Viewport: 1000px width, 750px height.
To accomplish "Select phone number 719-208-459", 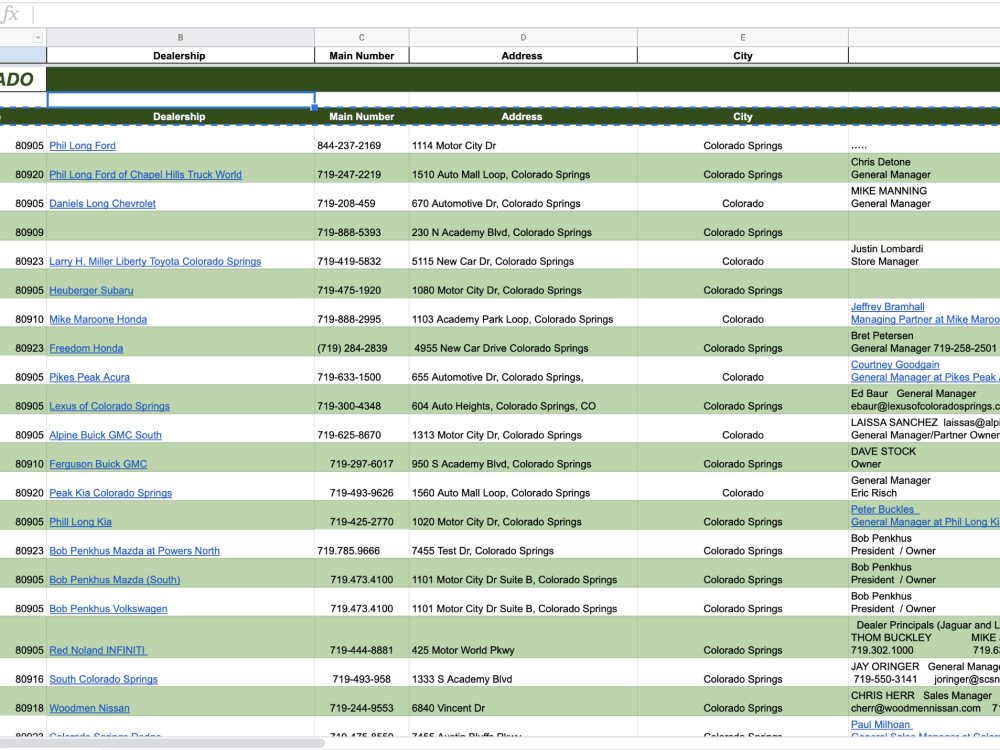I will click(346, 203).
